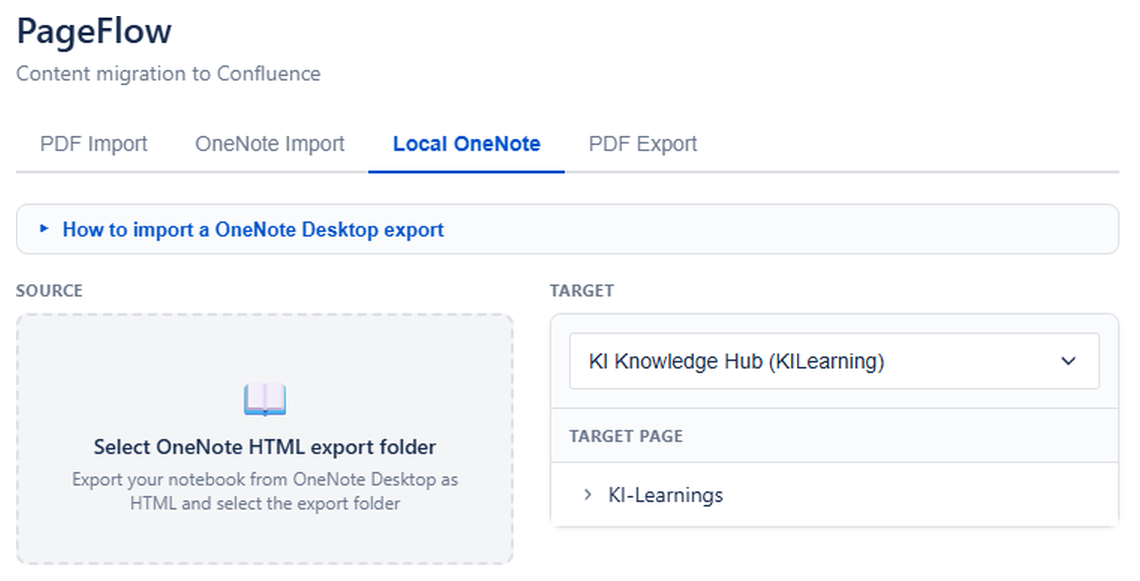1140x581 pixels.
Task: Select the Local OneNote tab
Action: (467, 144)
